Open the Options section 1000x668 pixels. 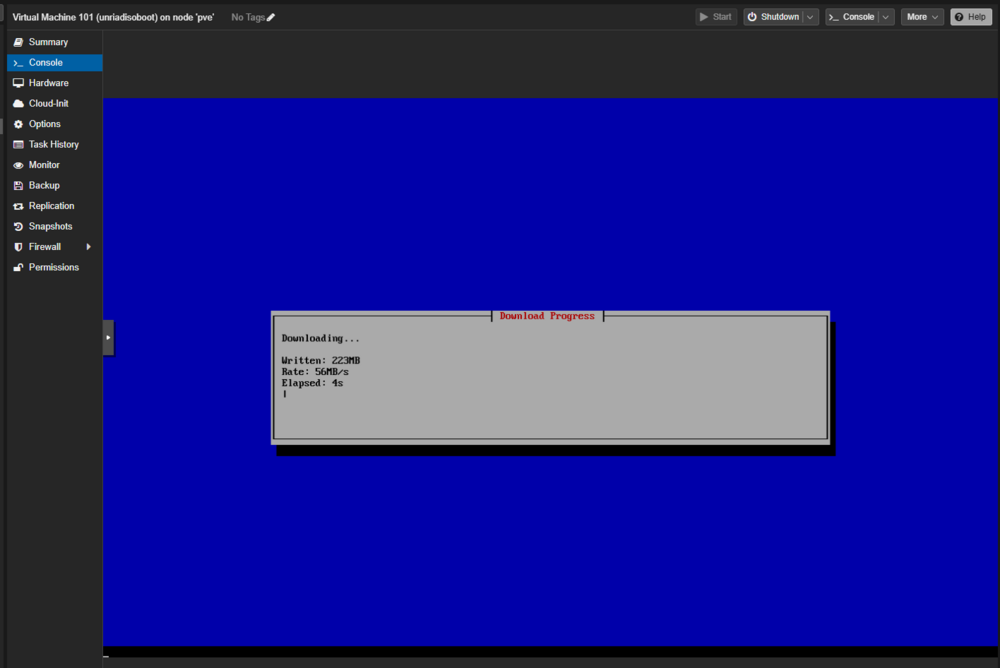[x=54, y=124]
